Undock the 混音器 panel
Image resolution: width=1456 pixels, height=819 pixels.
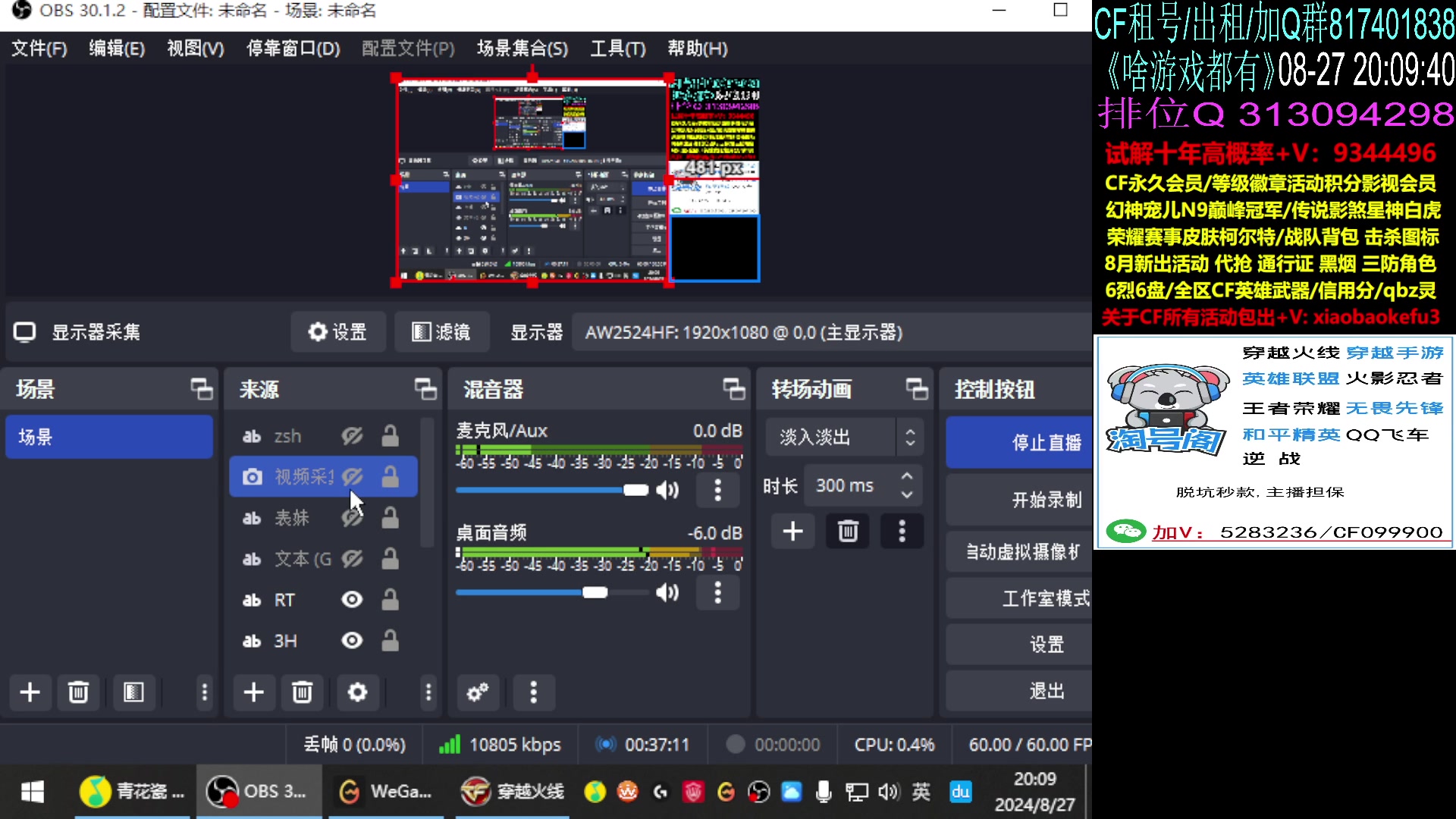[x=734, y=389]
